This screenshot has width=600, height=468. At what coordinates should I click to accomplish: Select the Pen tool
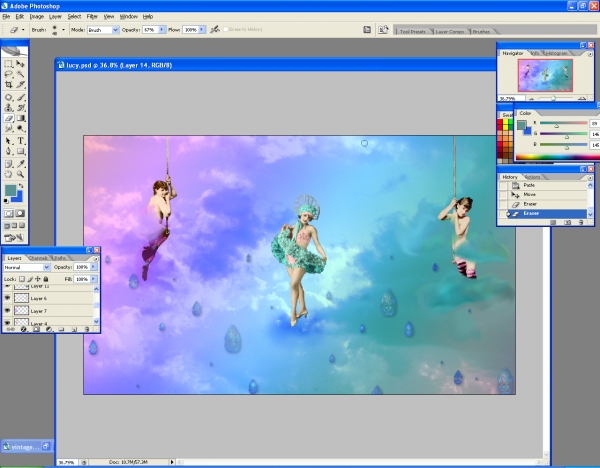pos(8,152)
